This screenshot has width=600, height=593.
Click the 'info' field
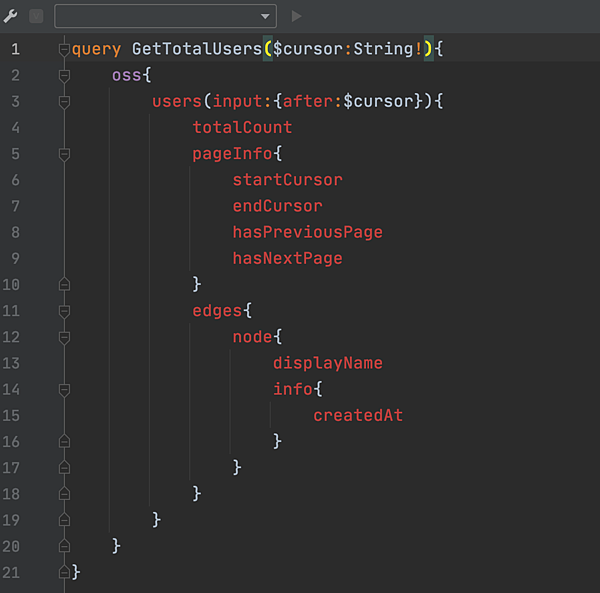(x=293, y=389)
